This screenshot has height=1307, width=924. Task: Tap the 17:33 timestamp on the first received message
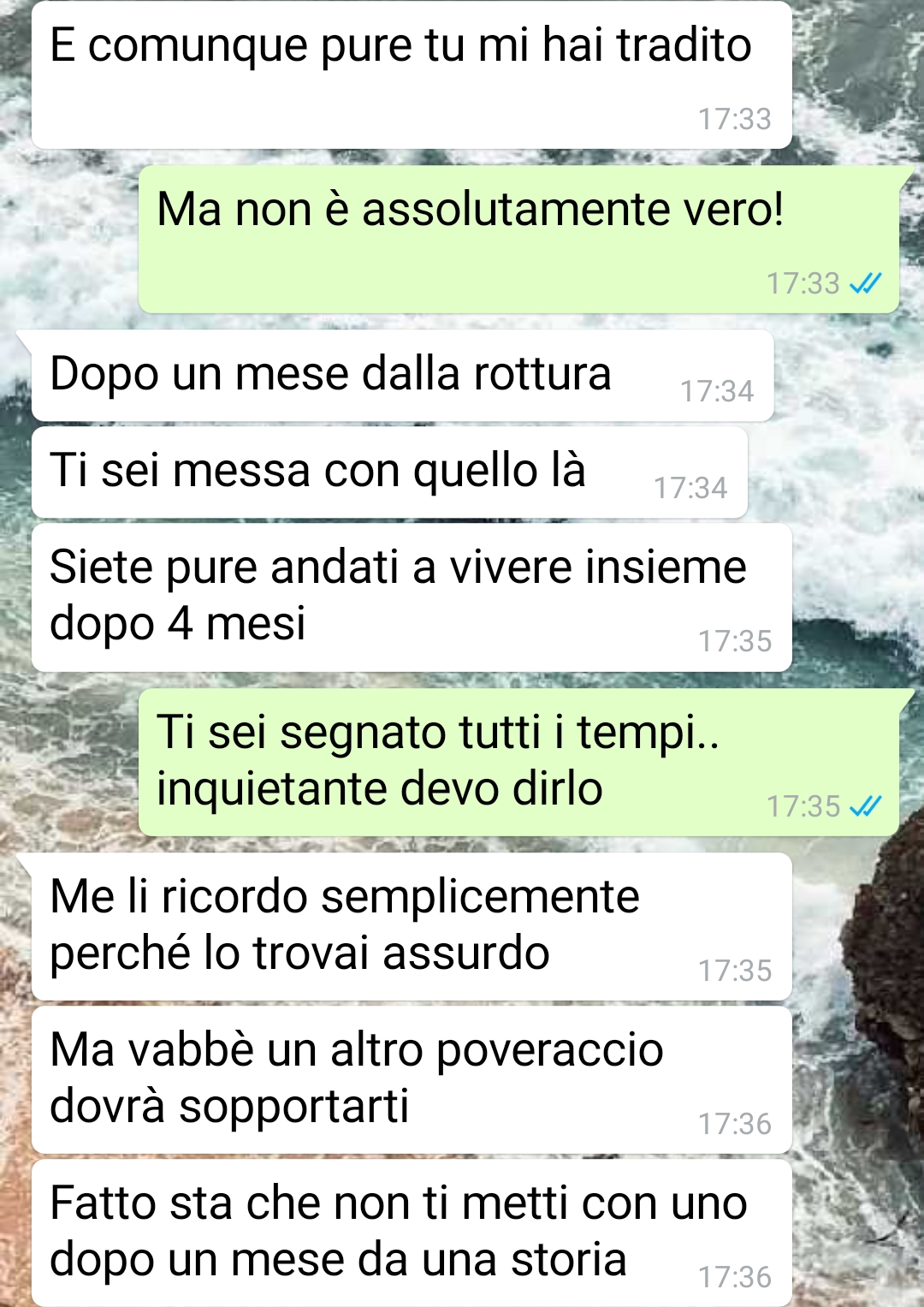734,119
